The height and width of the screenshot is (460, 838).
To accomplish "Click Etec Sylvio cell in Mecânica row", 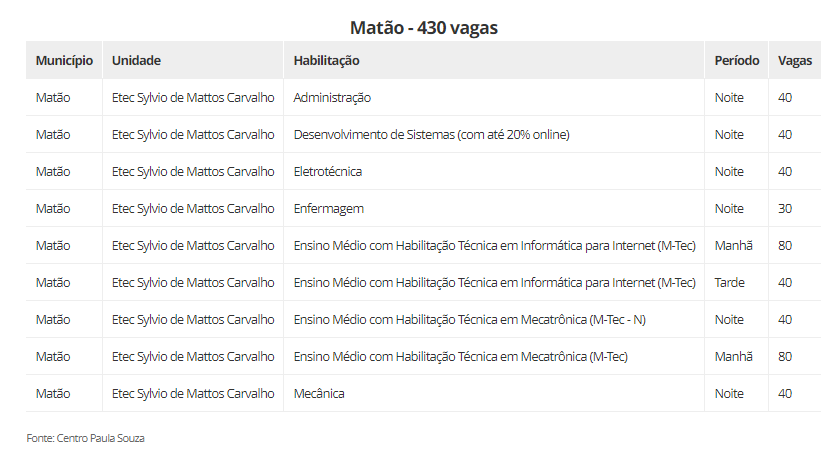I will (192, 394).
